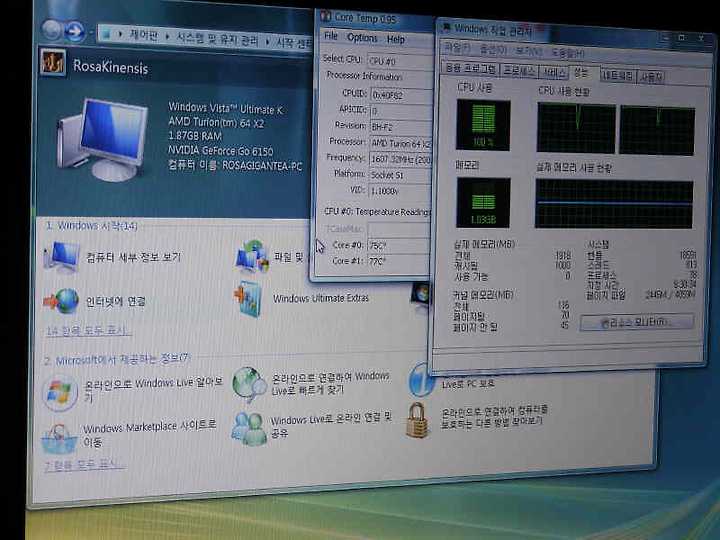Click the Task Manager title bar app icon
The image size is (720, 540).
[445, 27]
